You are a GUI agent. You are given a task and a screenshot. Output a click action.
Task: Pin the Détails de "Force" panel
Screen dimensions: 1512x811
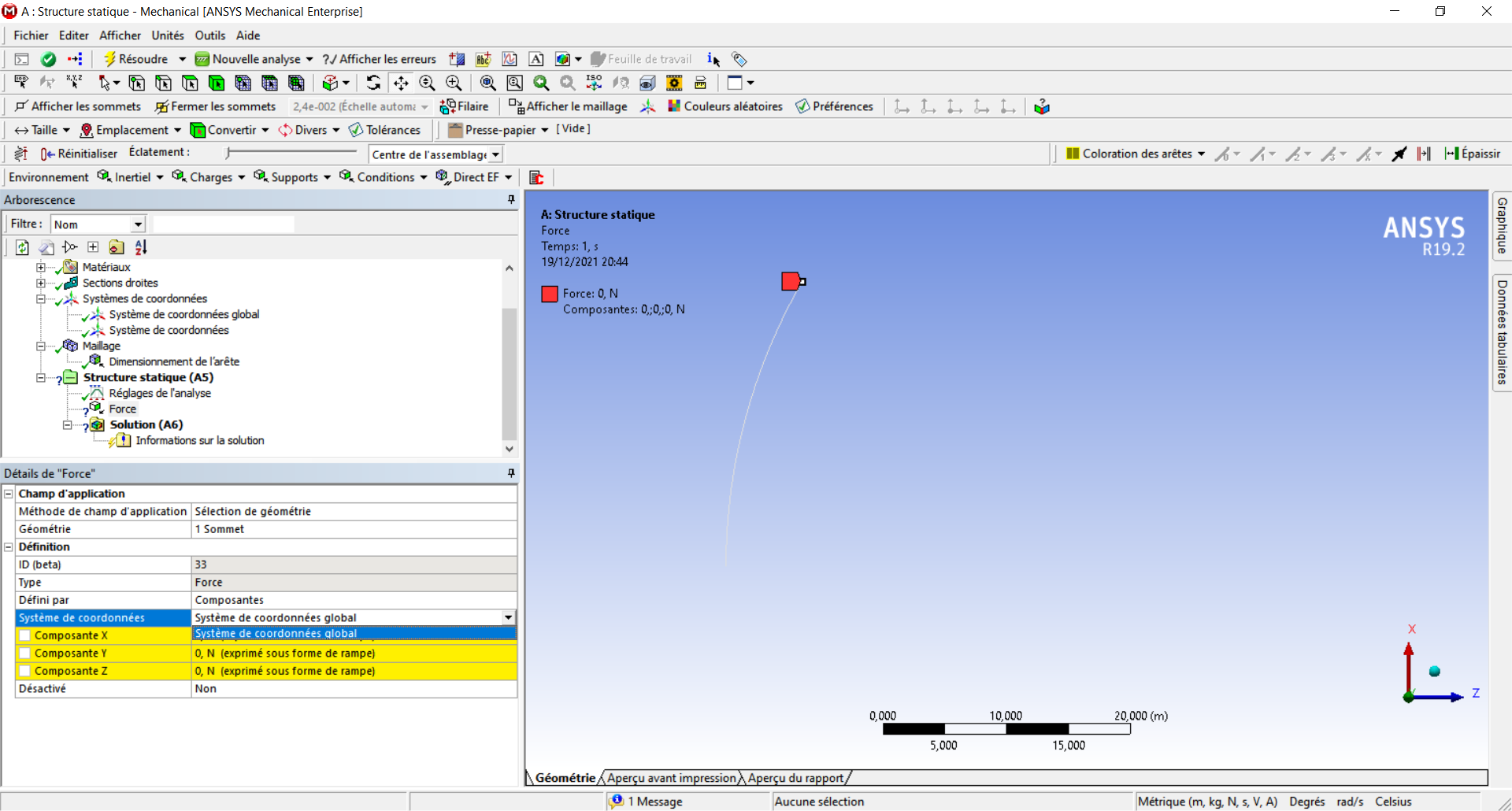511,473
